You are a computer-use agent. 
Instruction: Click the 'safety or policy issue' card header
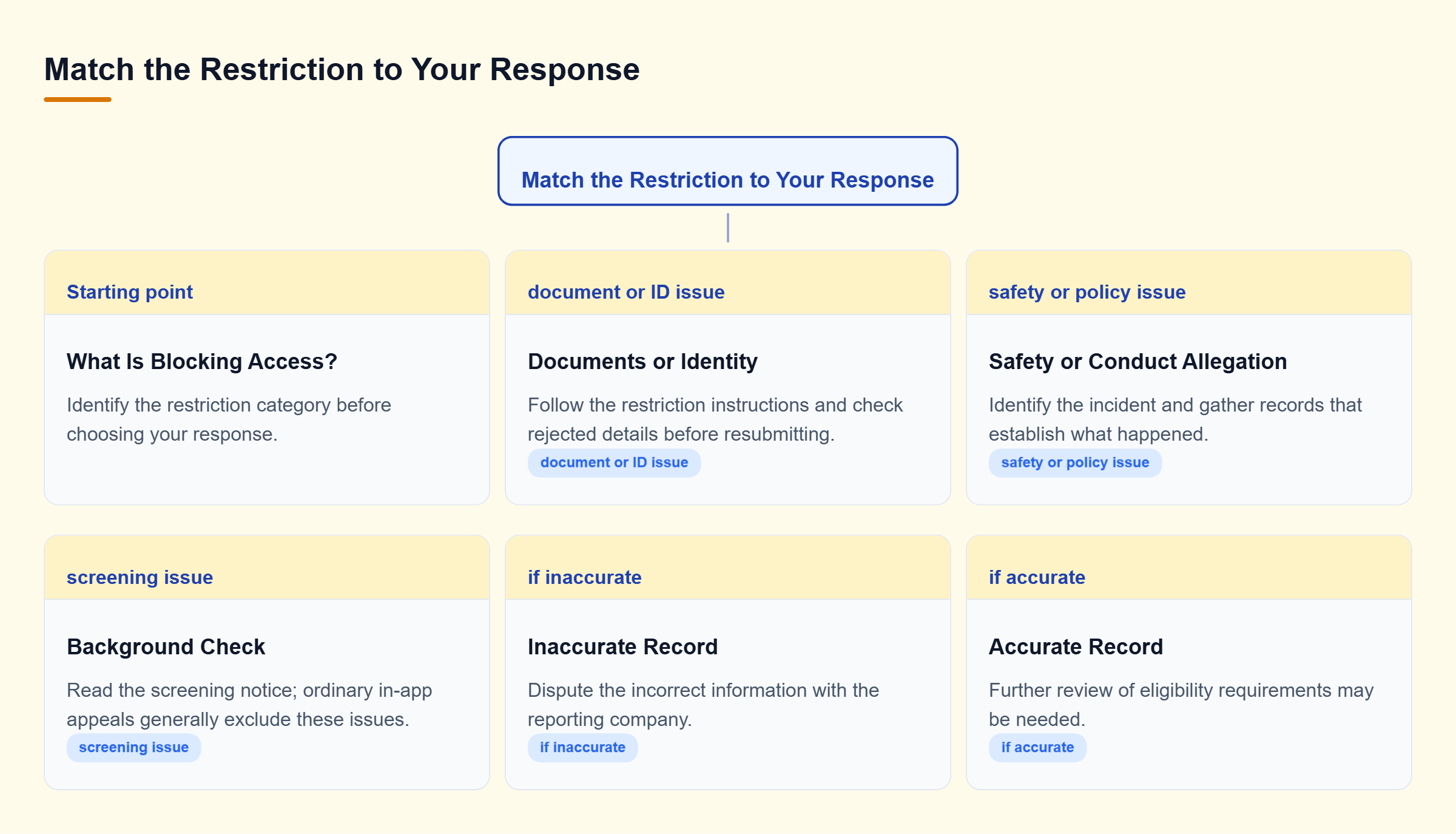(1188, 283)
